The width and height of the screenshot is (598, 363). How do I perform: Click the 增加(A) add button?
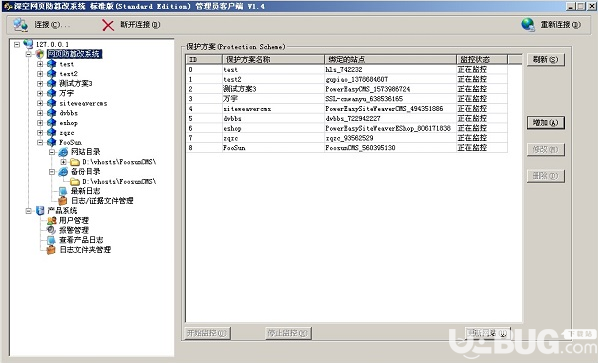545,123
